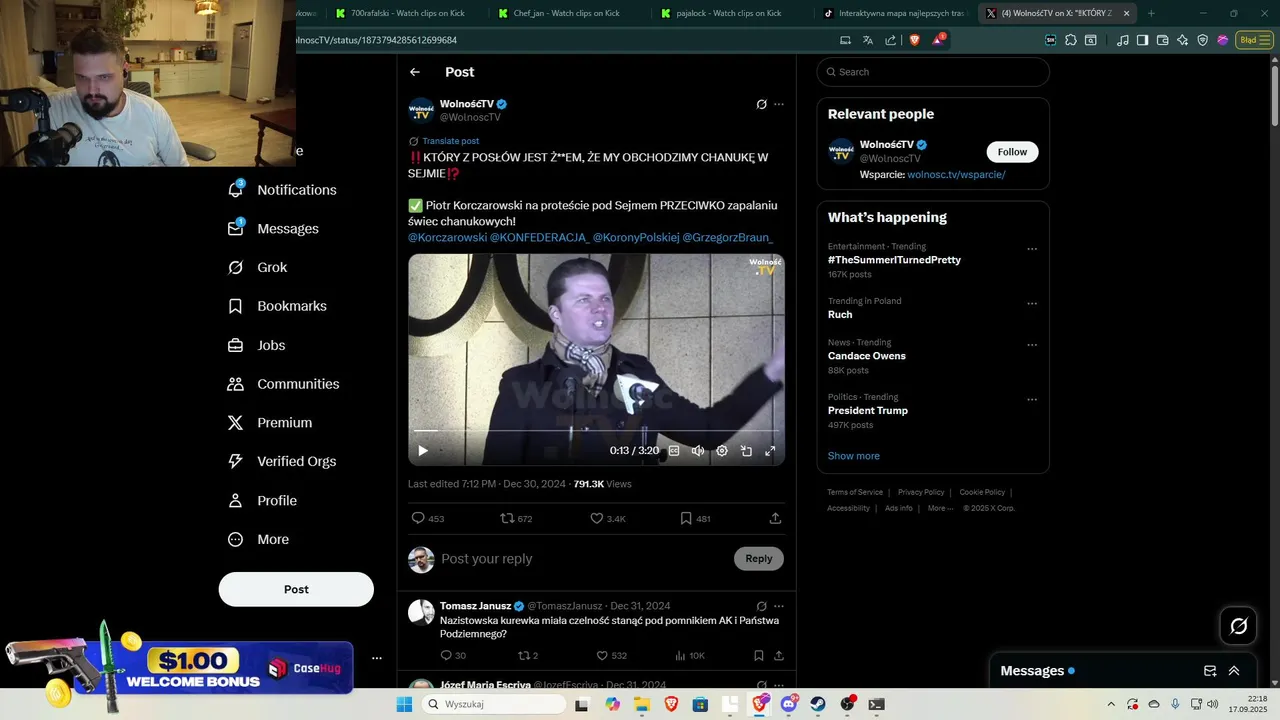Image resolution: width=1280 pixels, height=720 pixels.
Task: Open video settings gear
Action: tap(722, 451)
